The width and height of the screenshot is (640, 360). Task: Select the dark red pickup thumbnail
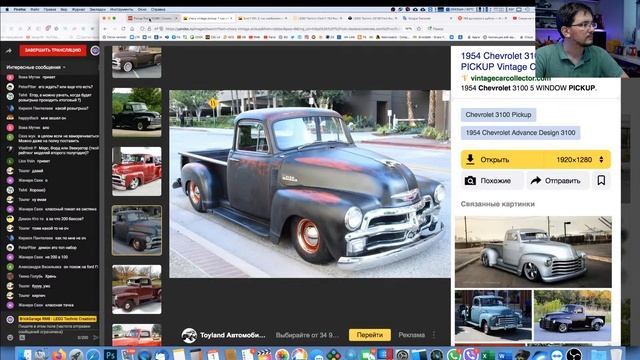tap(137, 289)
